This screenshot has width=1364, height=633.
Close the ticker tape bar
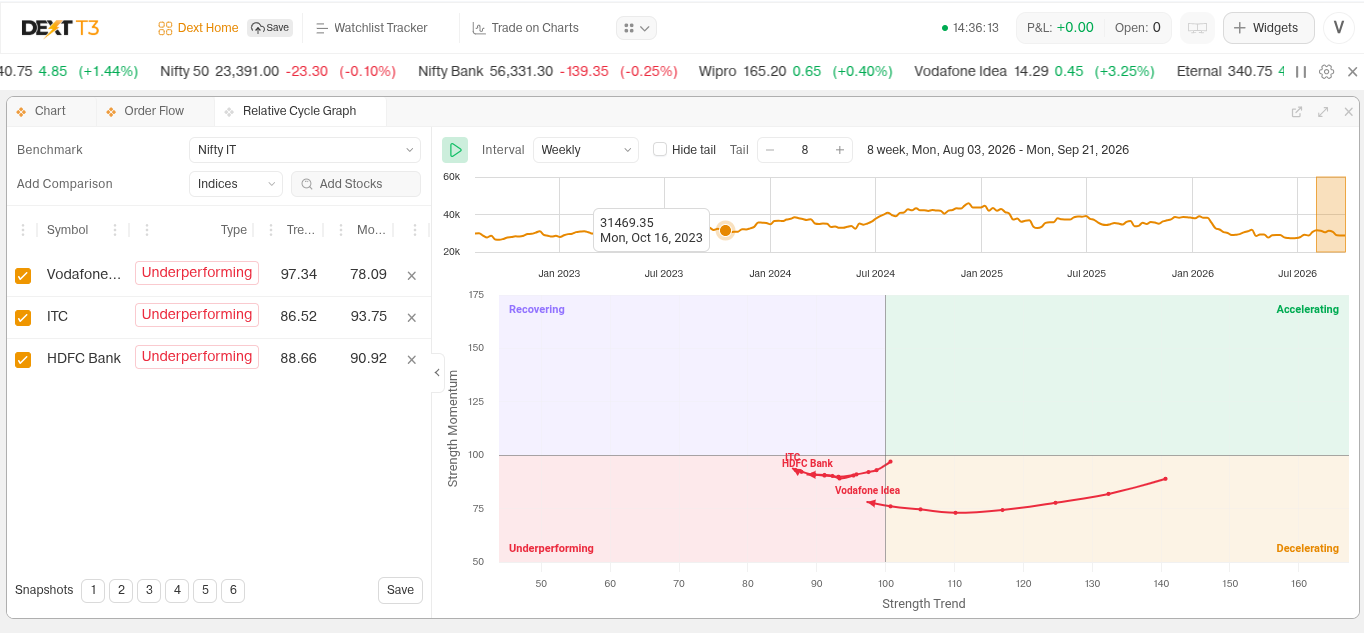[x=1353, y=72]
